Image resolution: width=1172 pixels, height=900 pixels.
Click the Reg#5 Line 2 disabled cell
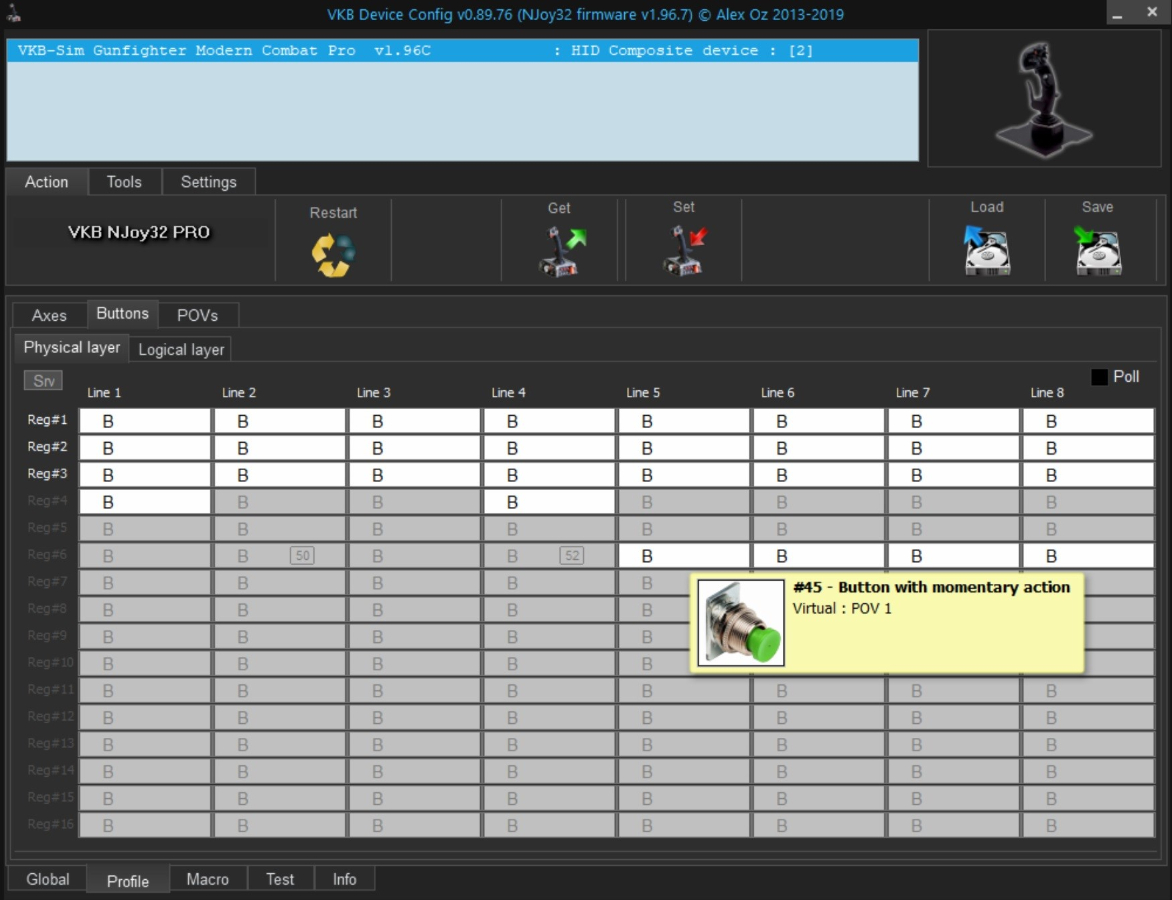pyautogui.click(x=280, y=528)
